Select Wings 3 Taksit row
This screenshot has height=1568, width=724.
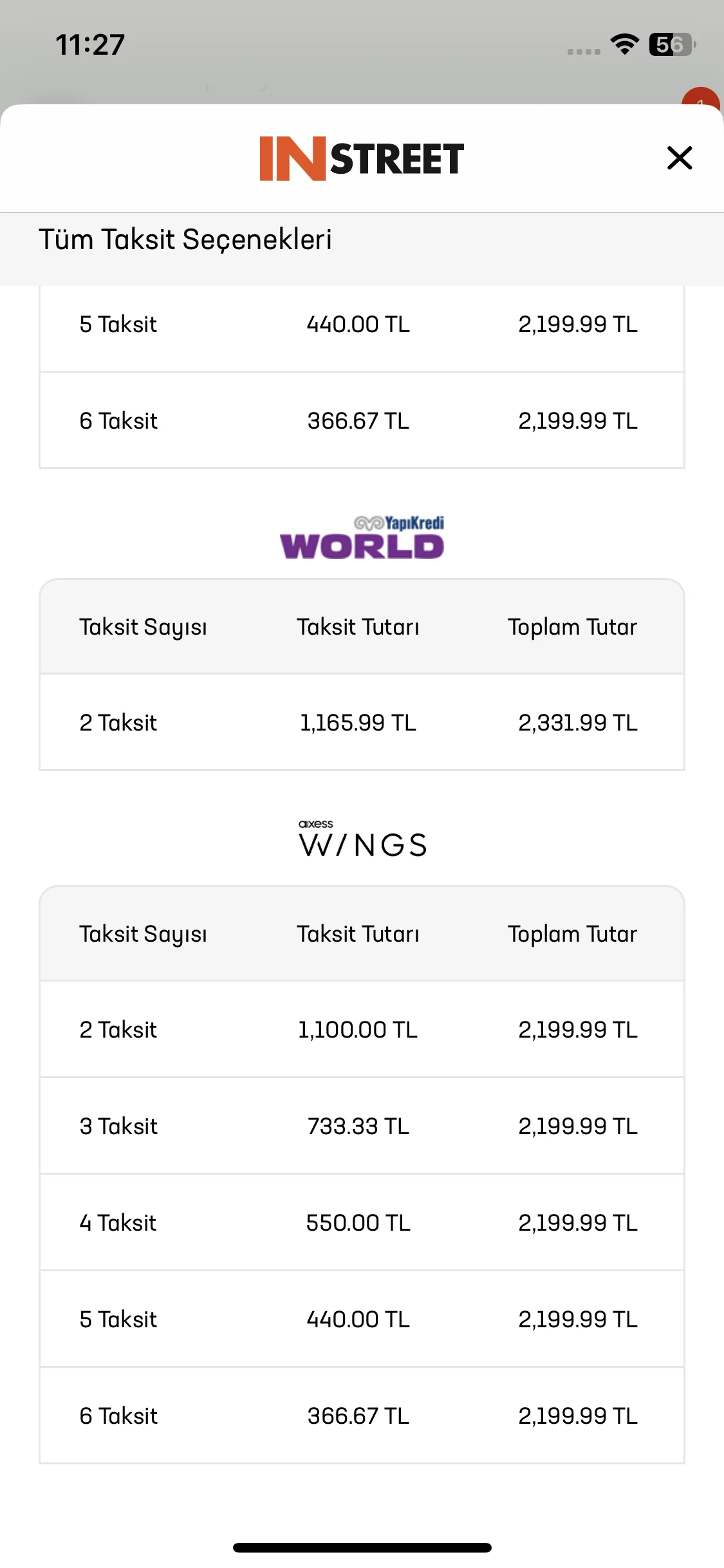362,1126
